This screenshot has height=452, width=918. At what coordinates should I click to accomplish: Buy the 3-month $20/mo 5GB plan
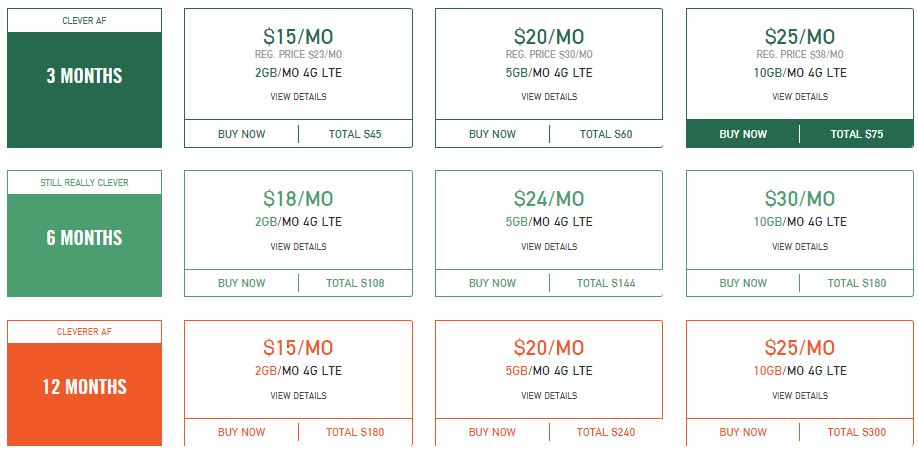coord(492,134)
